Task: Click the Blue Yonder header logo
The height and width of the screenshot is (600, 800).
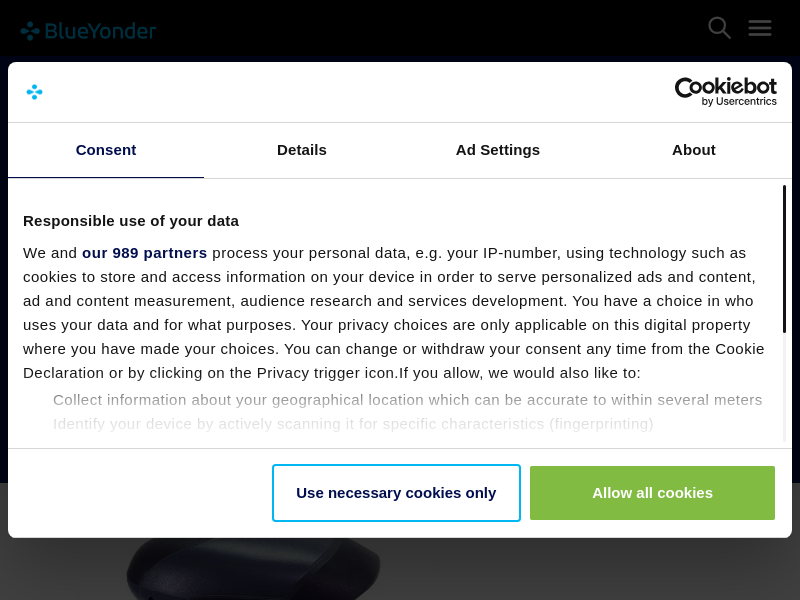Action: [88, 31]
